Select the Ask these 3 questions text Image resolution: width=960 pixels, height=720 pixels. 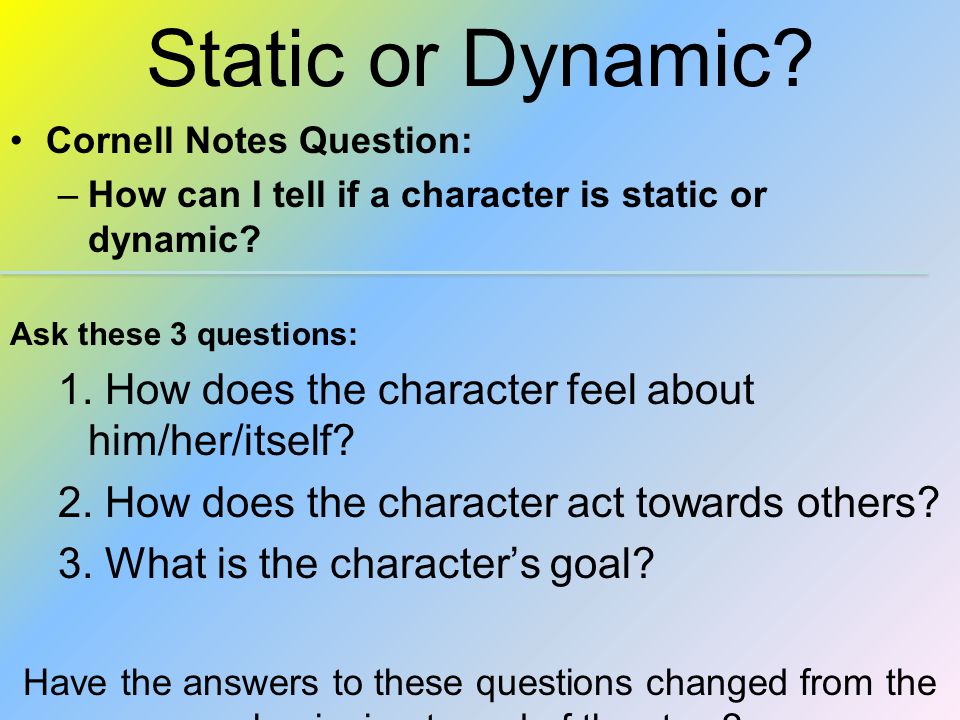click(x=183, y=335)
